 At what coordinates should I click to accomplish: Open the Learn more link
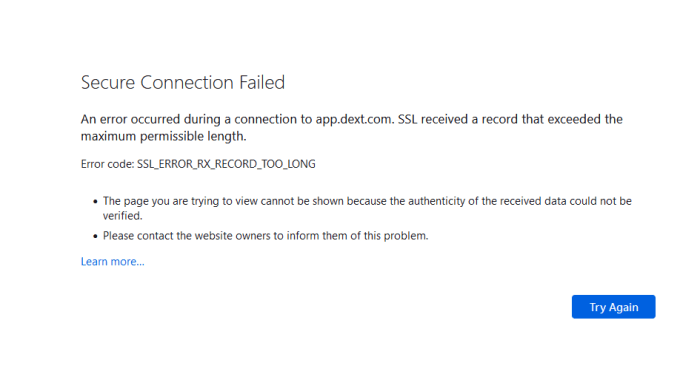coord(112,262)
